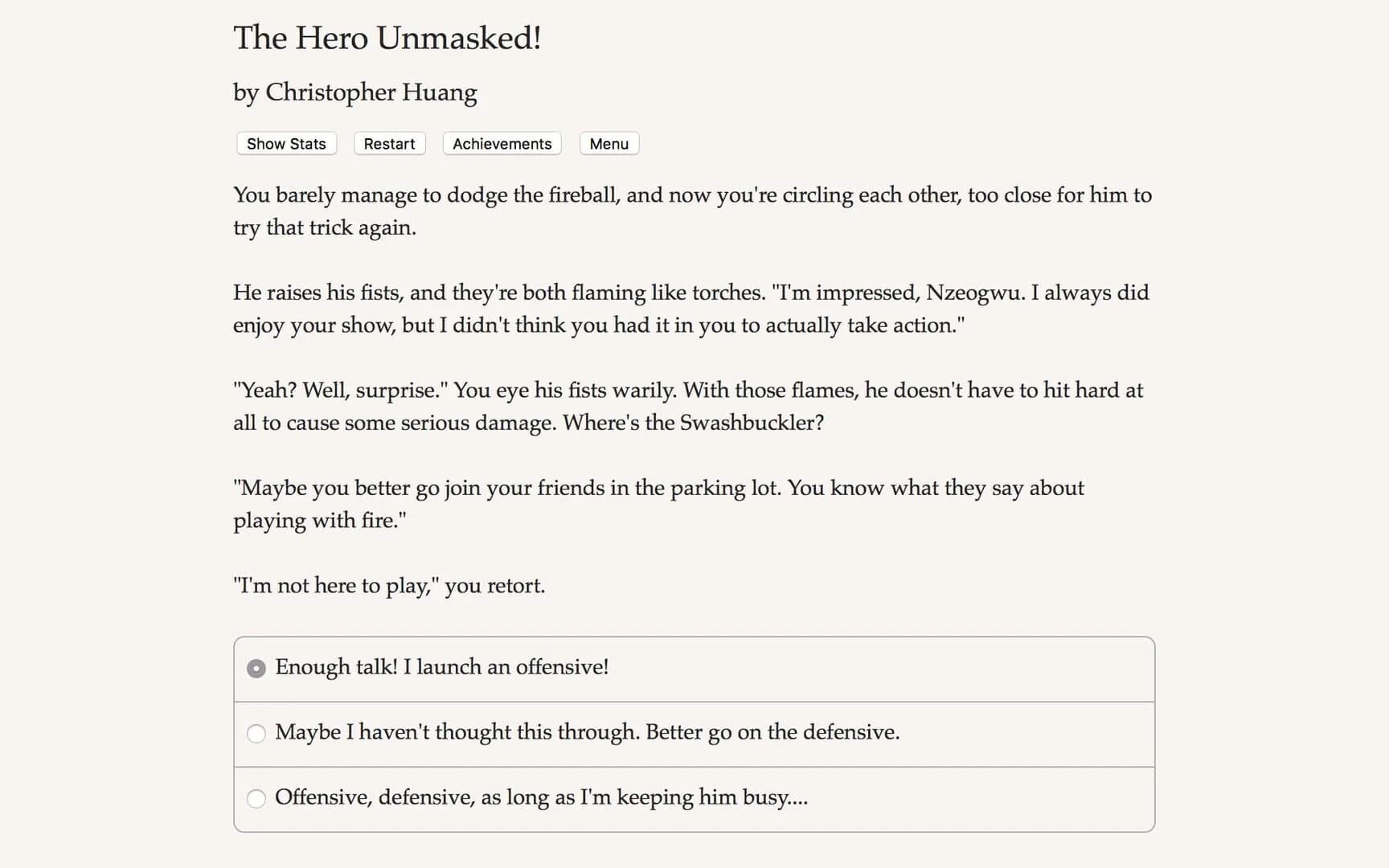This screenshot has height=868, width=1389.
Task: Click the radio circle next to the defensive choice
Action: point(256,733)
